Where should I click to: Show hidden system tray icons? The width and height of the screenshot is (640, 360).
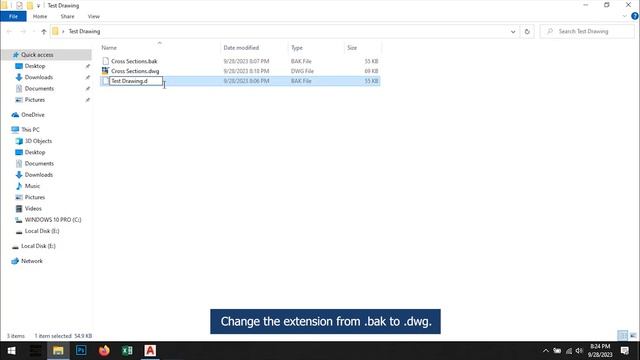pyautogui.click(x=546, y=351)
